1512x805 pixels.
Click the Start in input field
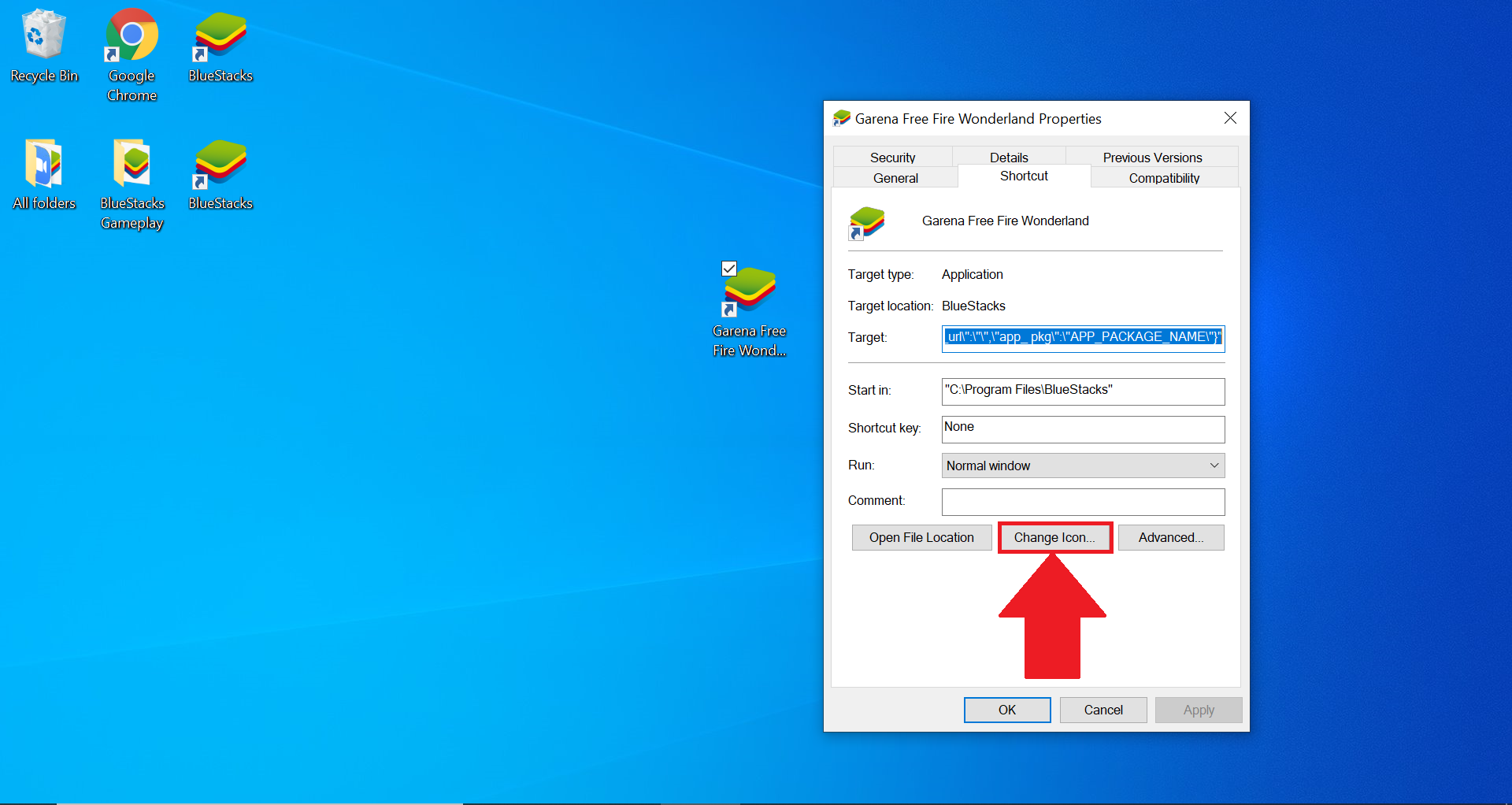coord(1083,391)
